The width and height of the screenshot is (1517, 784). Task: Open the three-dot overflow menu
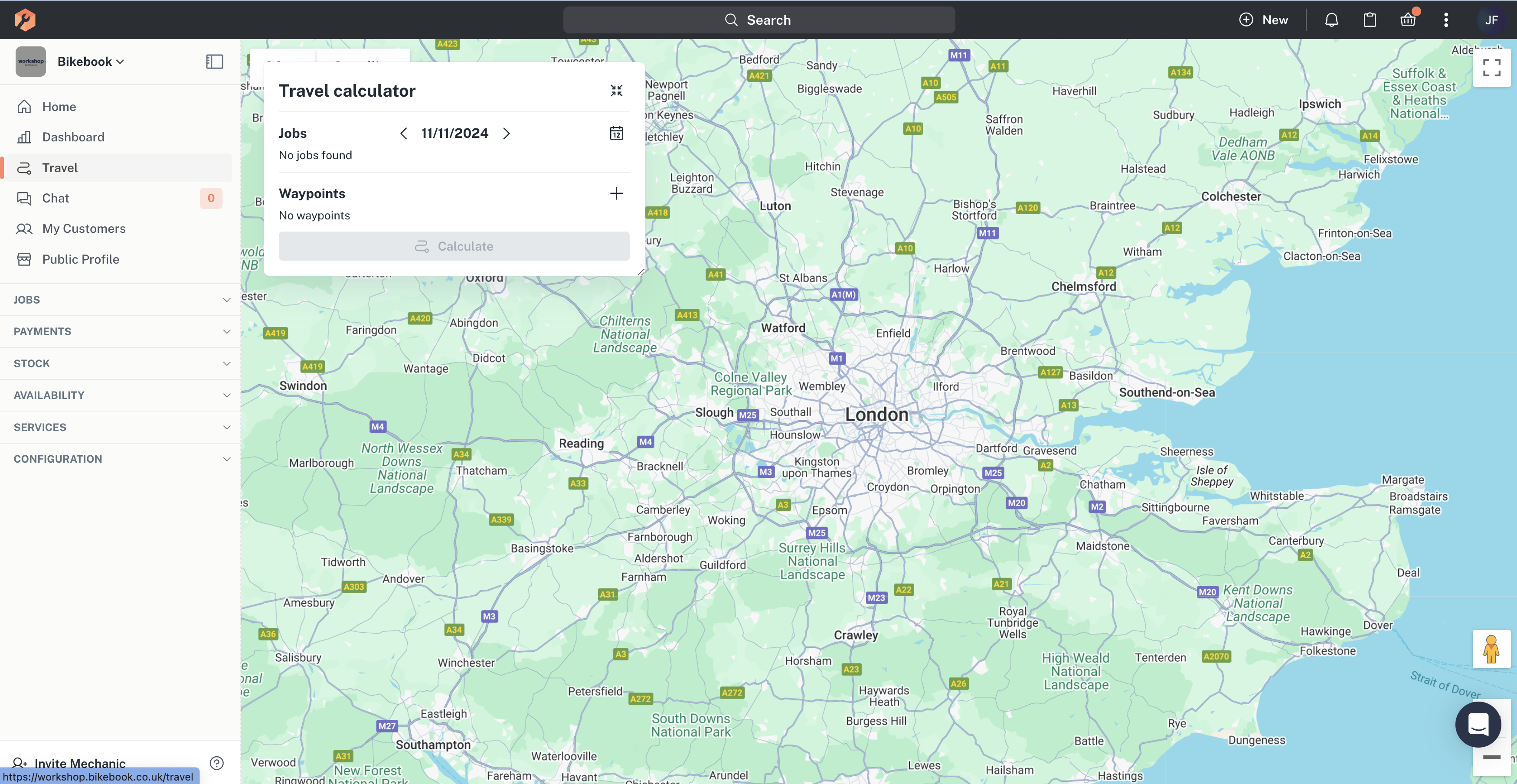(x=1446, y=20)
